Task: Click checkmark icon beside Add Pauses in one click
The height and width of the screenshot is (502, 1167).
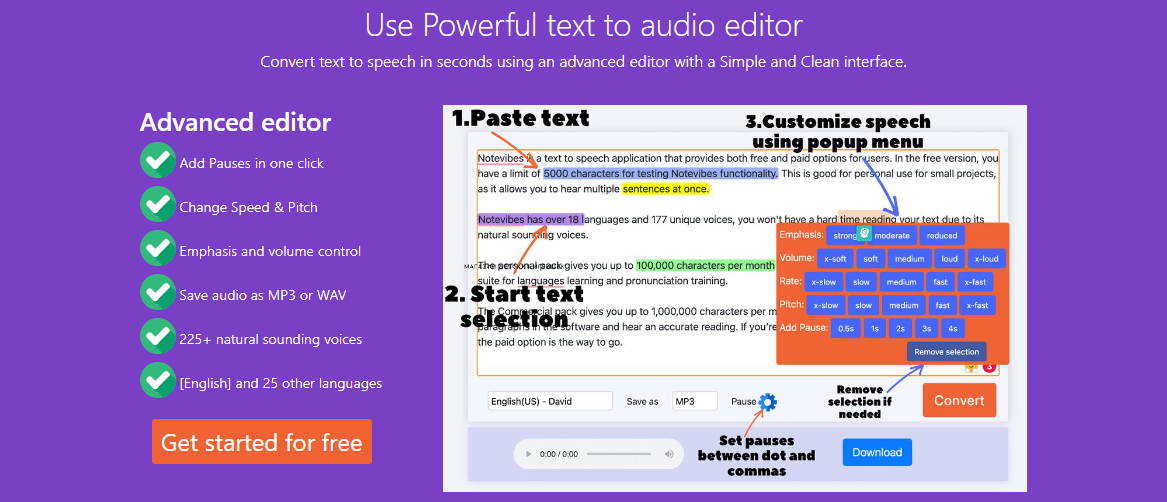Action: pyautogui.click(x=157, y=161)
